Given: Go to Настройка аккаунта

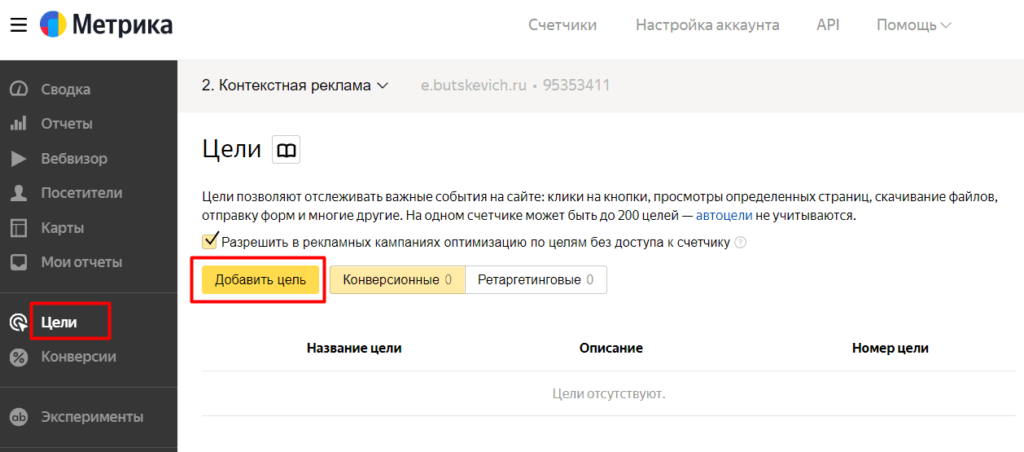Looking at the screenshot, I should tap(707, 25).
